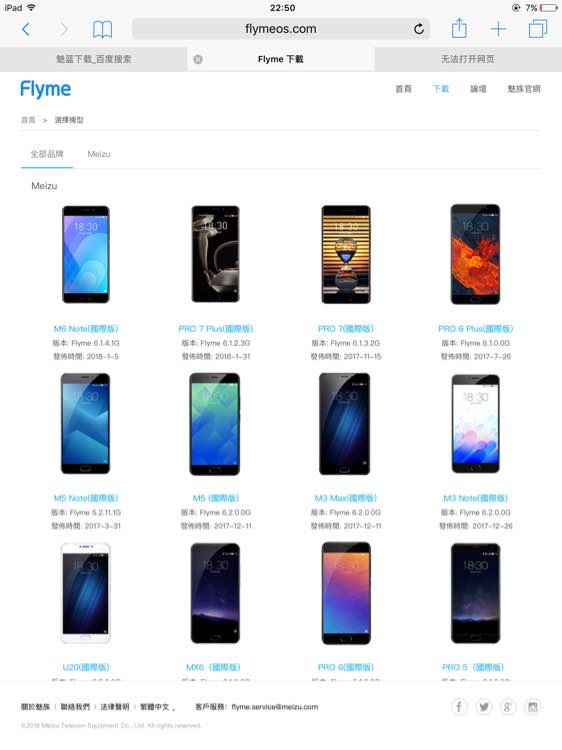Open the Twitter icon in the footer
Image resolution: width=562 pixels, height=750 pixels.
(484, 706)
